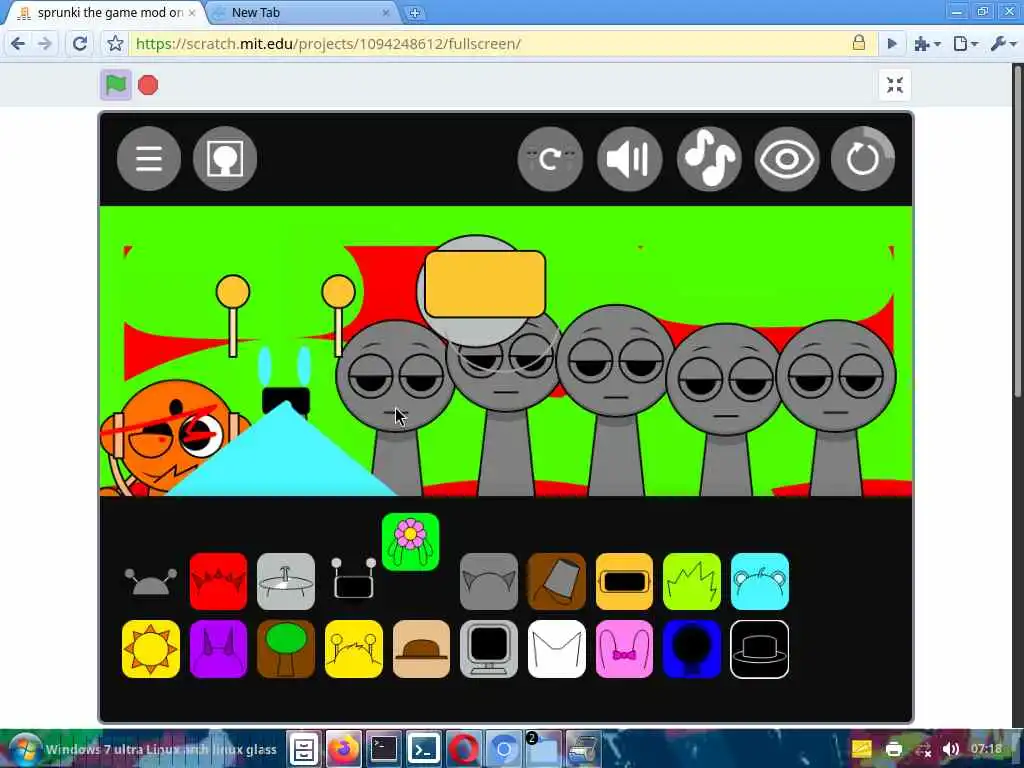Pick the black robot antenna character icon

(353, 579)
